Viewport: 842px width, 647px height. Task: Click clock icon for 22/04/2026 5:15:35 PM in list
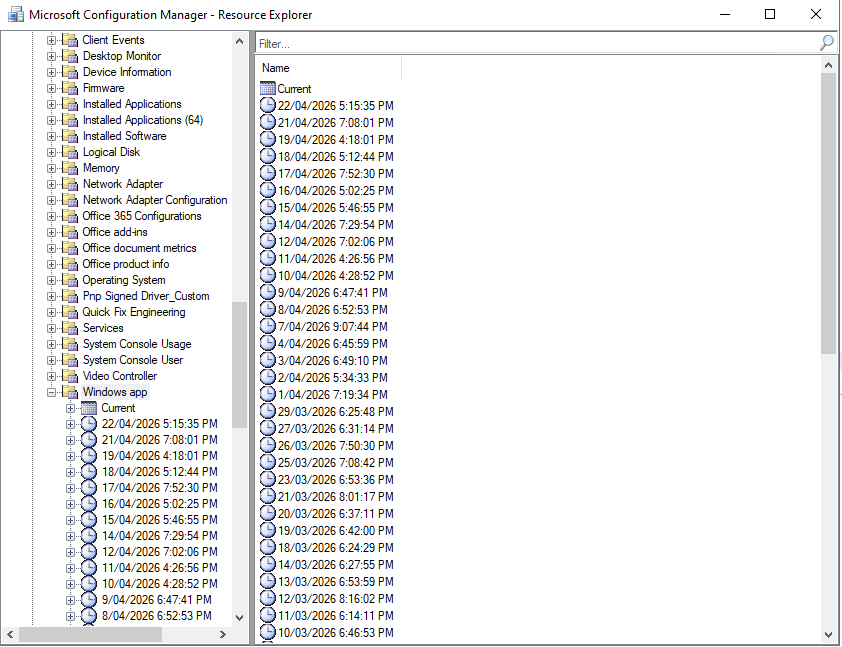pyautogui.click(x=268, y=105)
